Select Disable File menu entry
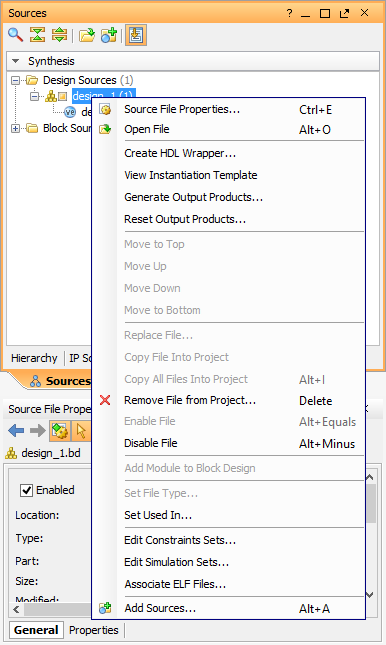 [228, 443]
